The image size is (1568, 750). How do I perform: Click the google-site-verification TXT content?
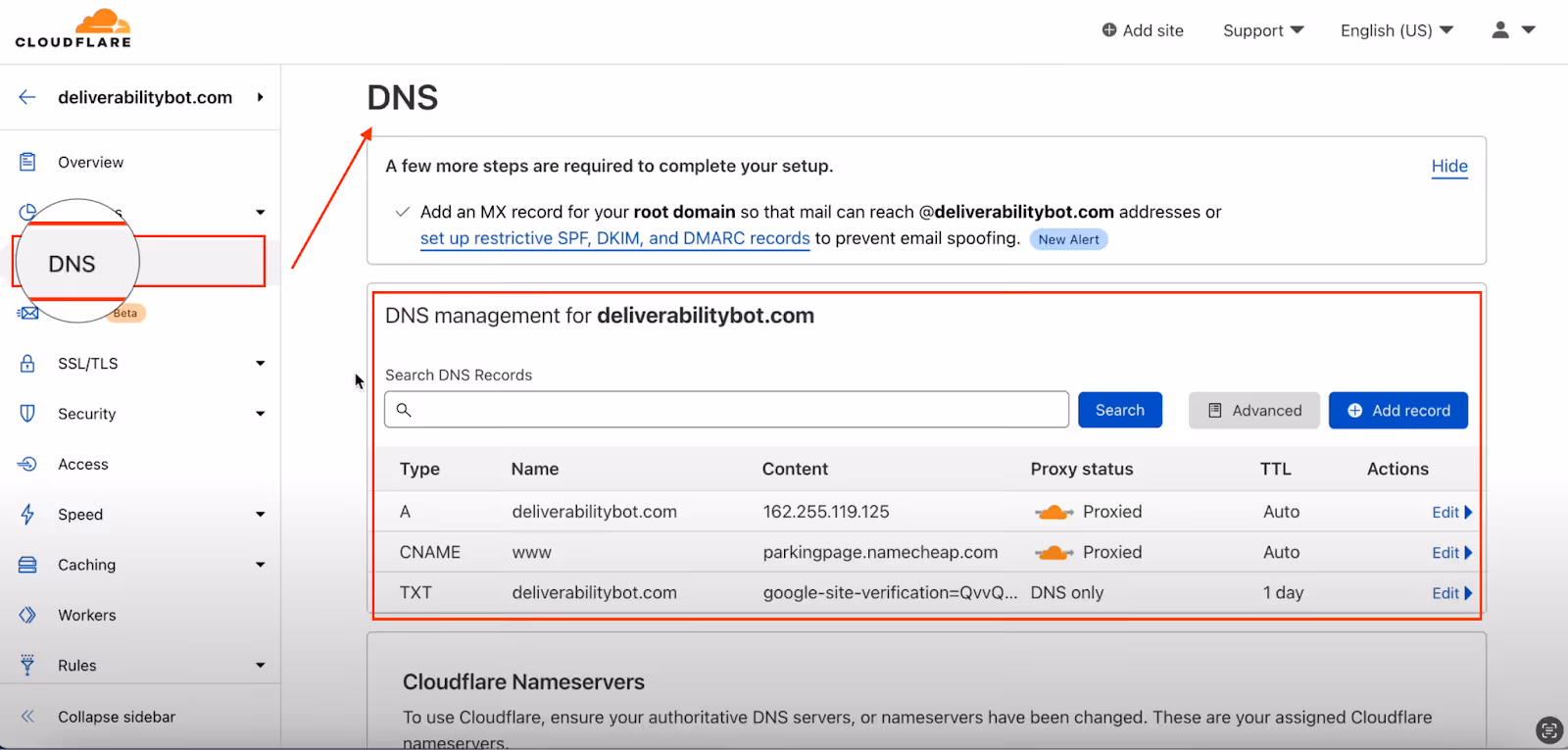click(x=890, y=592)
